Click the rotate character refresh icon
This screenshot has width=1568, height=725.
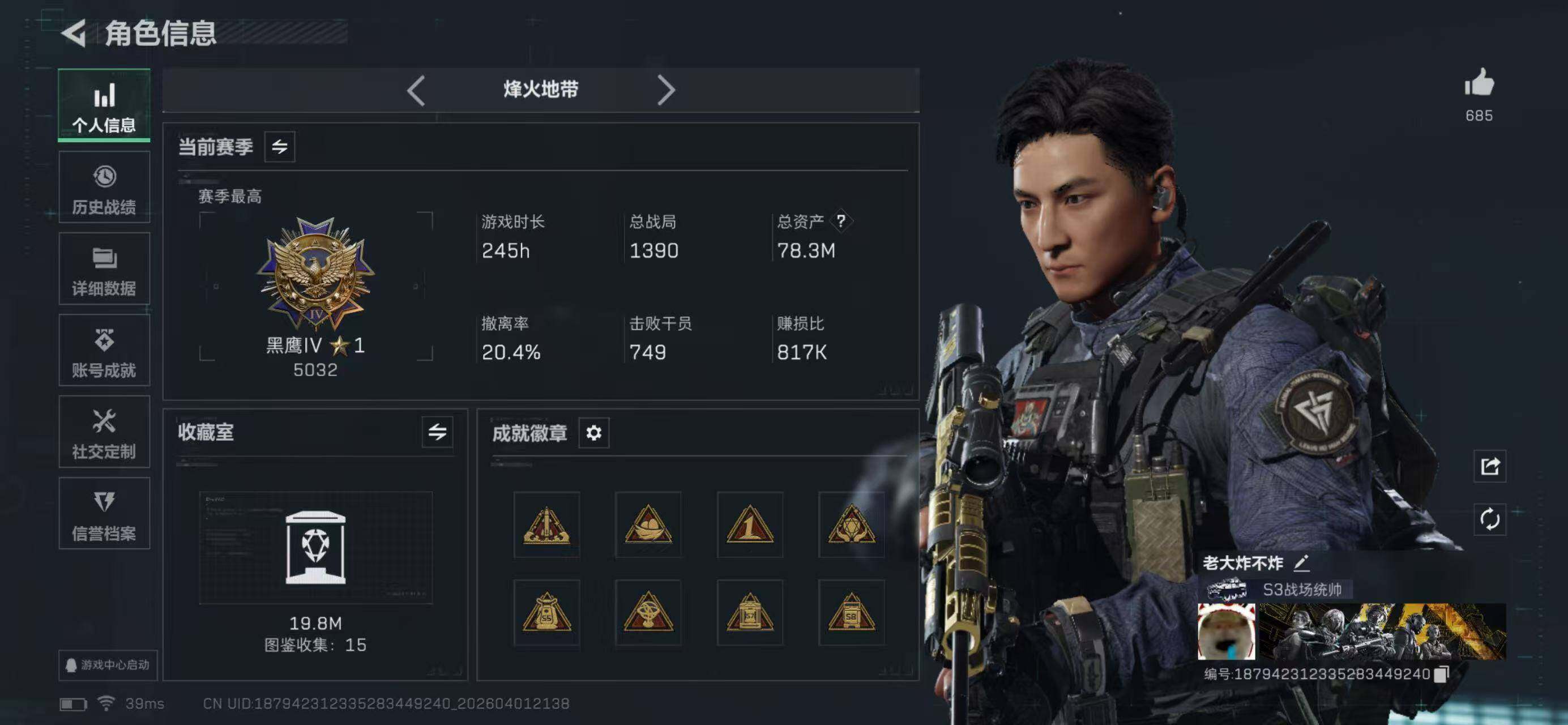coord(1489,519)
